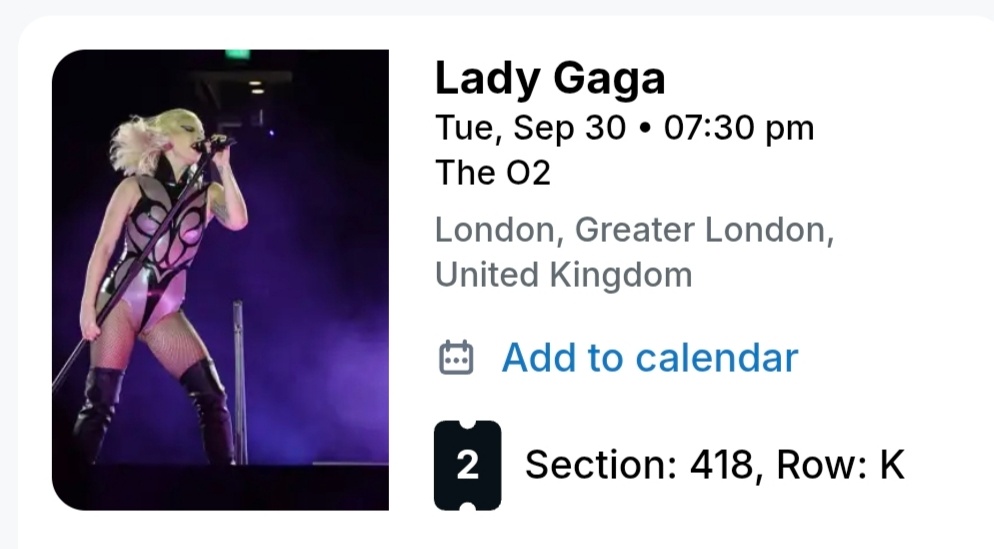Image resolution: width=994 pixels, height=549 pixels.
Task: Open the Add to calendar link
Action: [649, 357]
